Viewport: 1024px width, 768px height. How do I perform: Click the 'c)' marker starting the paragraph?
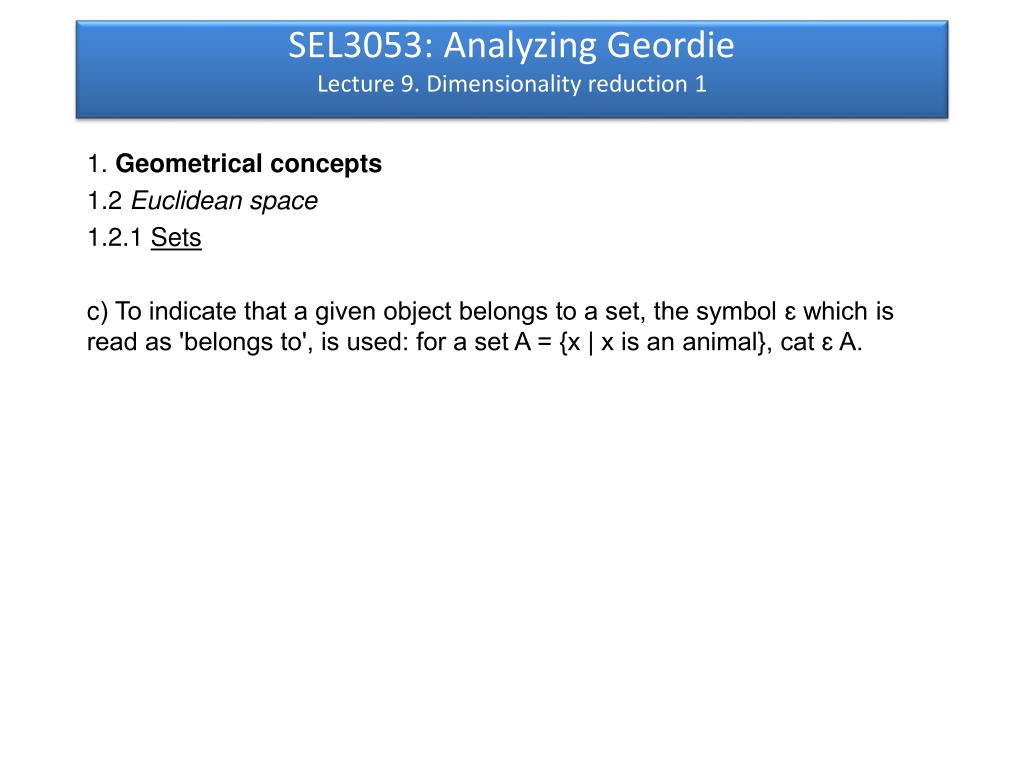coord(97,312)
